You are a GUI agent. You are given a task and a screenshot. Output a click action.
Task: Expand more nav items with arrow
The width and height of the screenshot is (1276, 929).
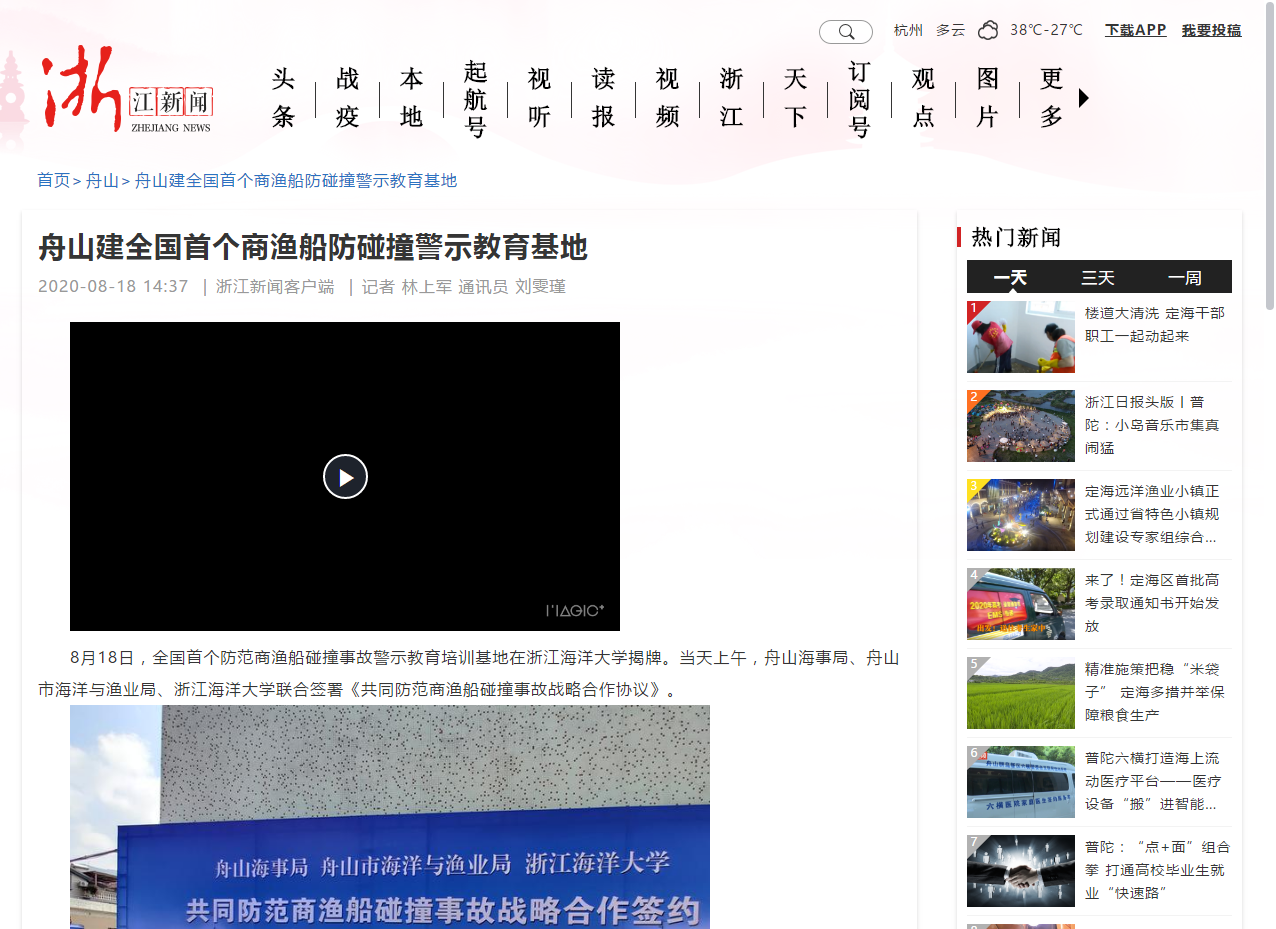[1084, 98]
